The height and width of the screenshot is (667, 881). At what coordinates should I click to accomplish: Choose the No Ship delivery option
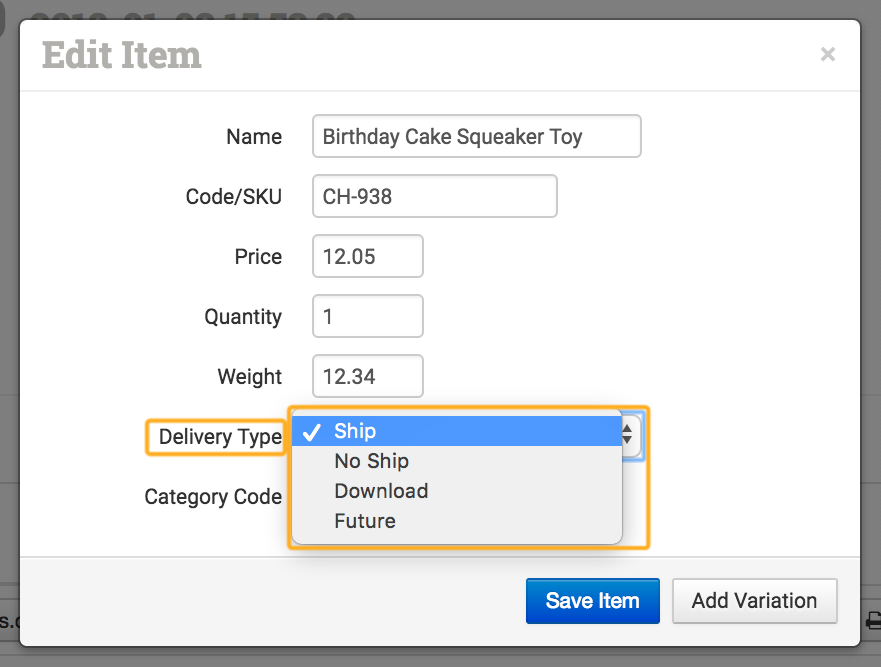point(371,461)
